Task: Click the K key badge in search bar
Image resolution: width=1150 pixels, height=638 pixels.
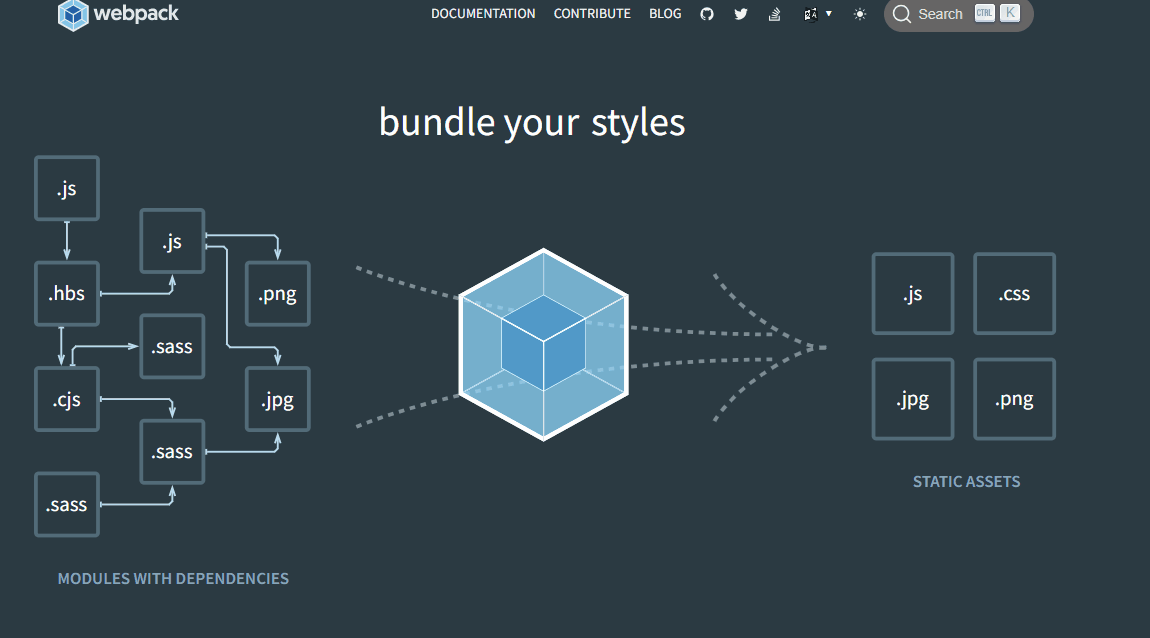Action: [x=1009, y=13]
